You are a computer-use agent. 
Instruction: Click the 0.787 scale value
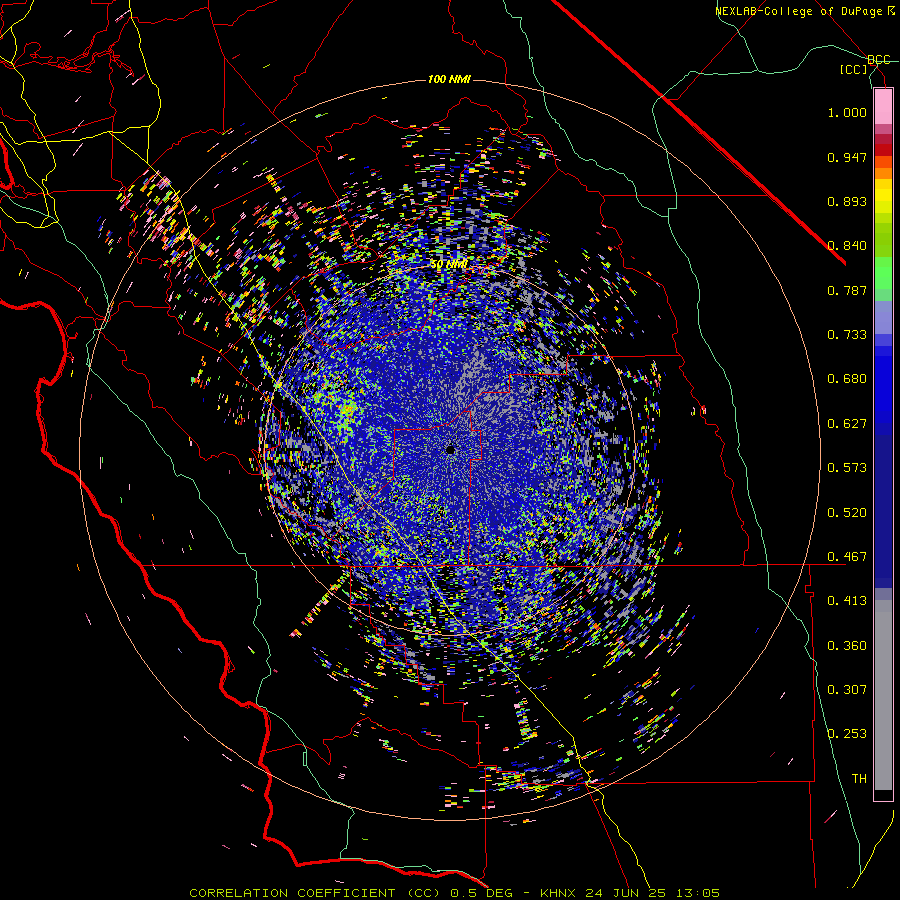pos(847,290)
